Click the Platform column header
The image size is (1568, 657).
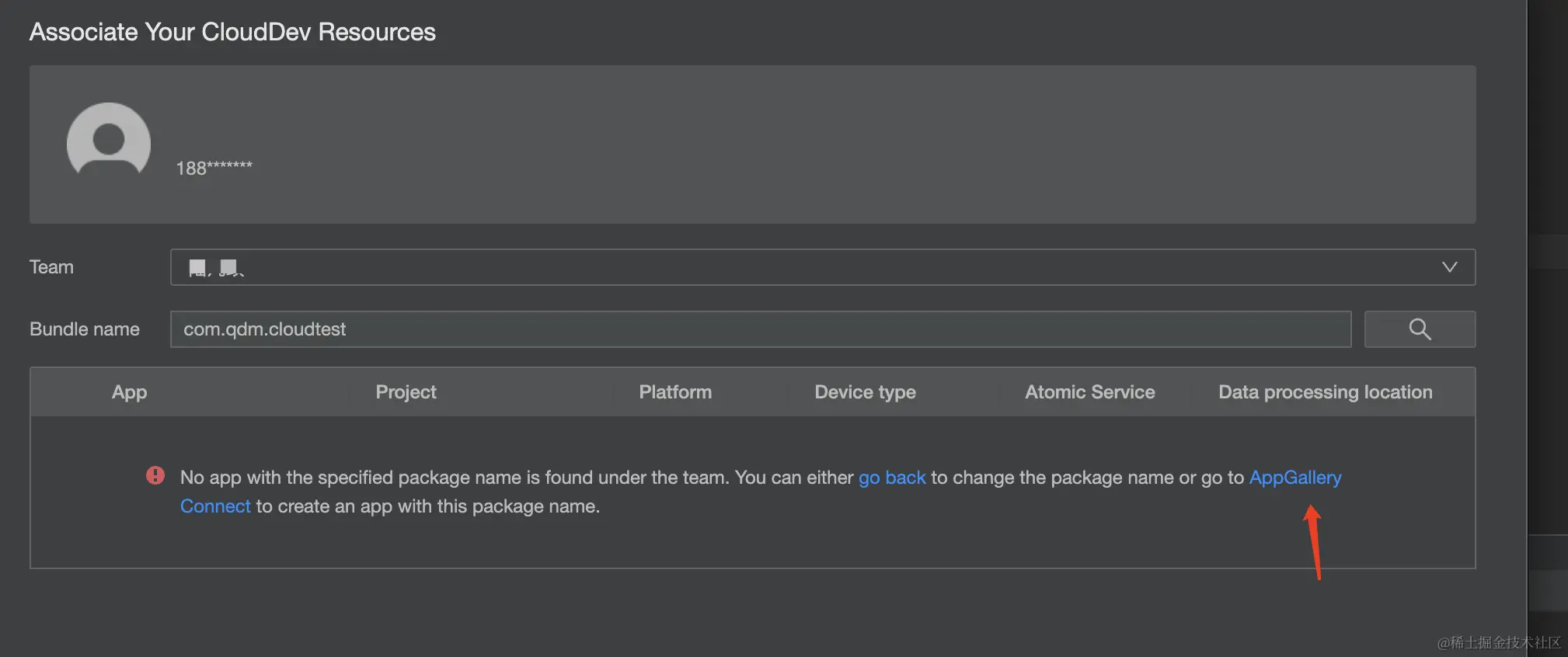[675, 392]
